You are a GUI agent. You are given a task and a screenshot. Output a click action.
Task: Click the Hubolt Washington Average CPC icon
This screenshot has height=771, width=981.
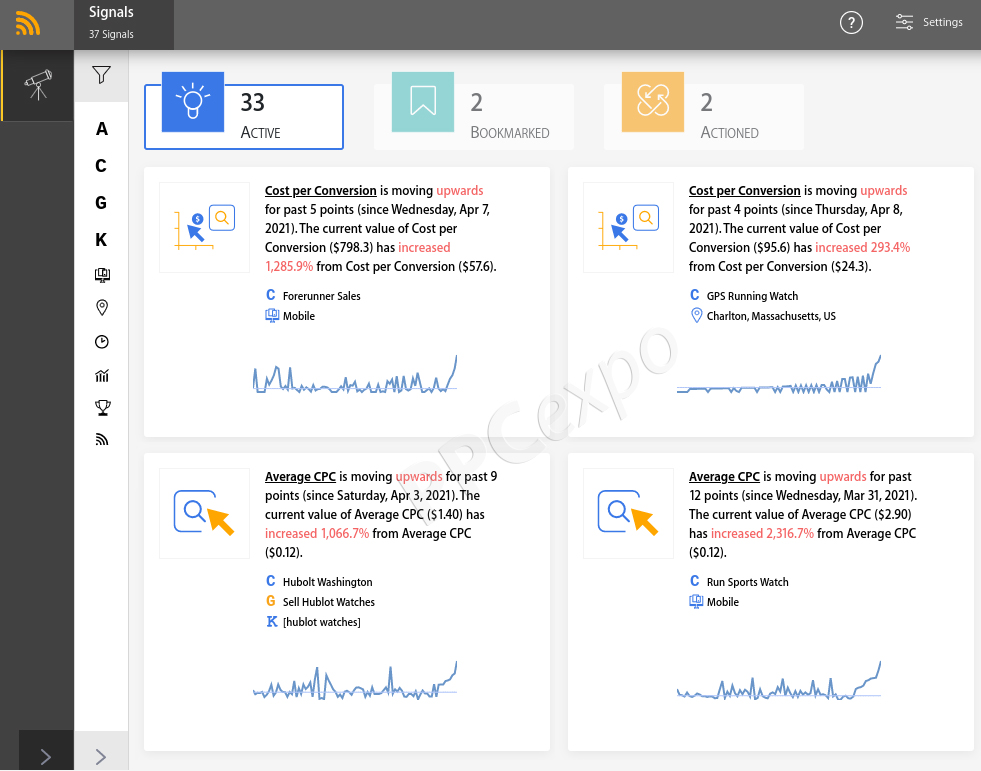coord(205,513)
